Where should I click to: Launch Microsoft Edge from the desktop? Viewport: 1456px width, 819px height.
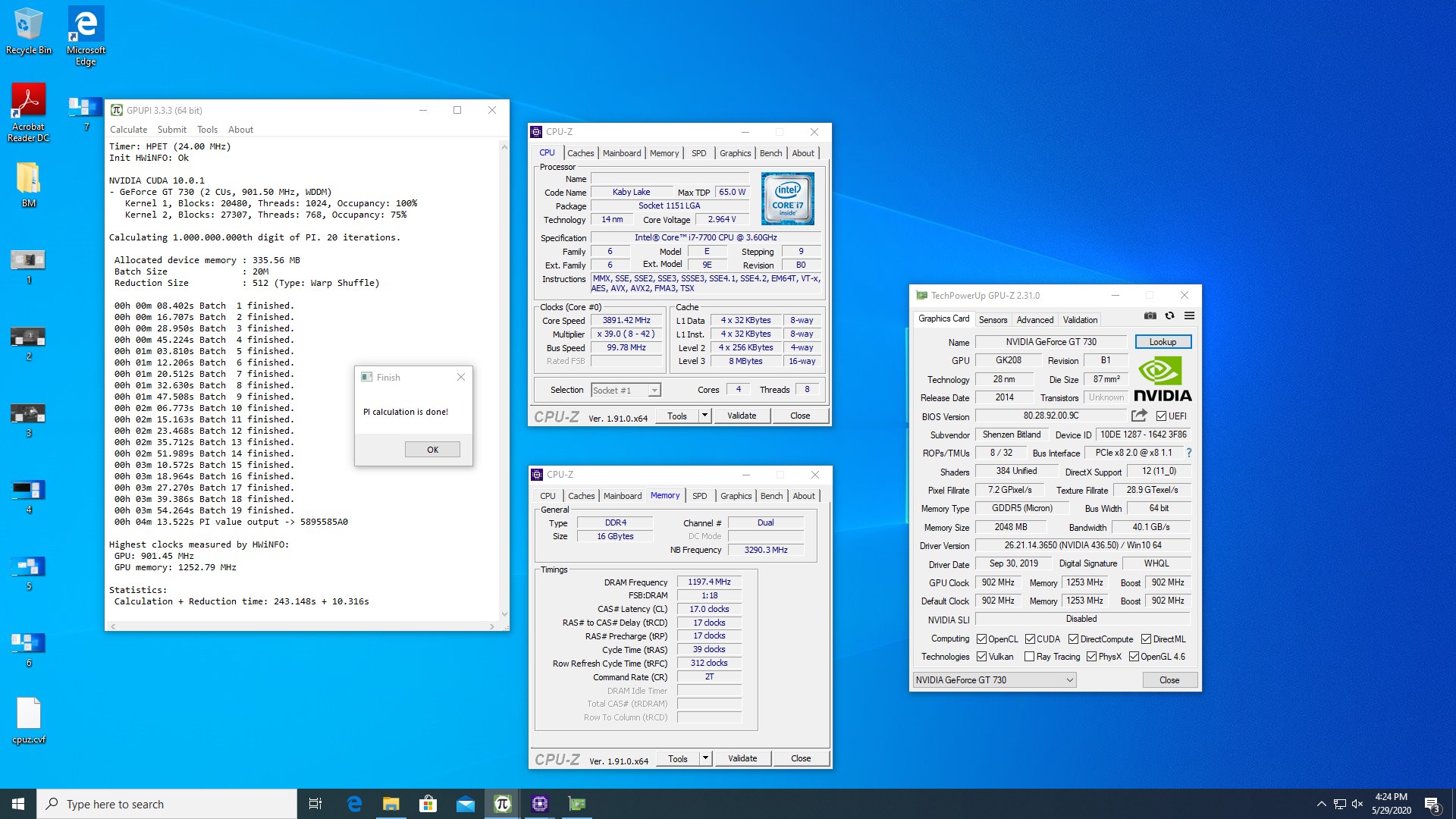[x=86, y=36]
